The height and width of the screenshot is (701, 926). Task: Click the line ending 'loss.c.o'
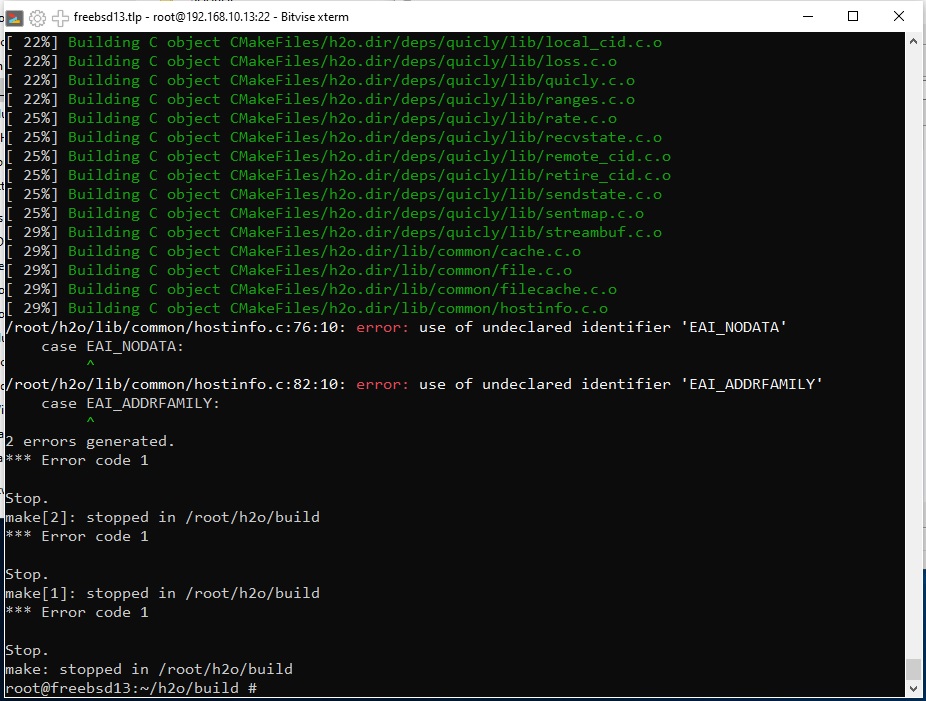pyautogui.click(x=311, y=61)
